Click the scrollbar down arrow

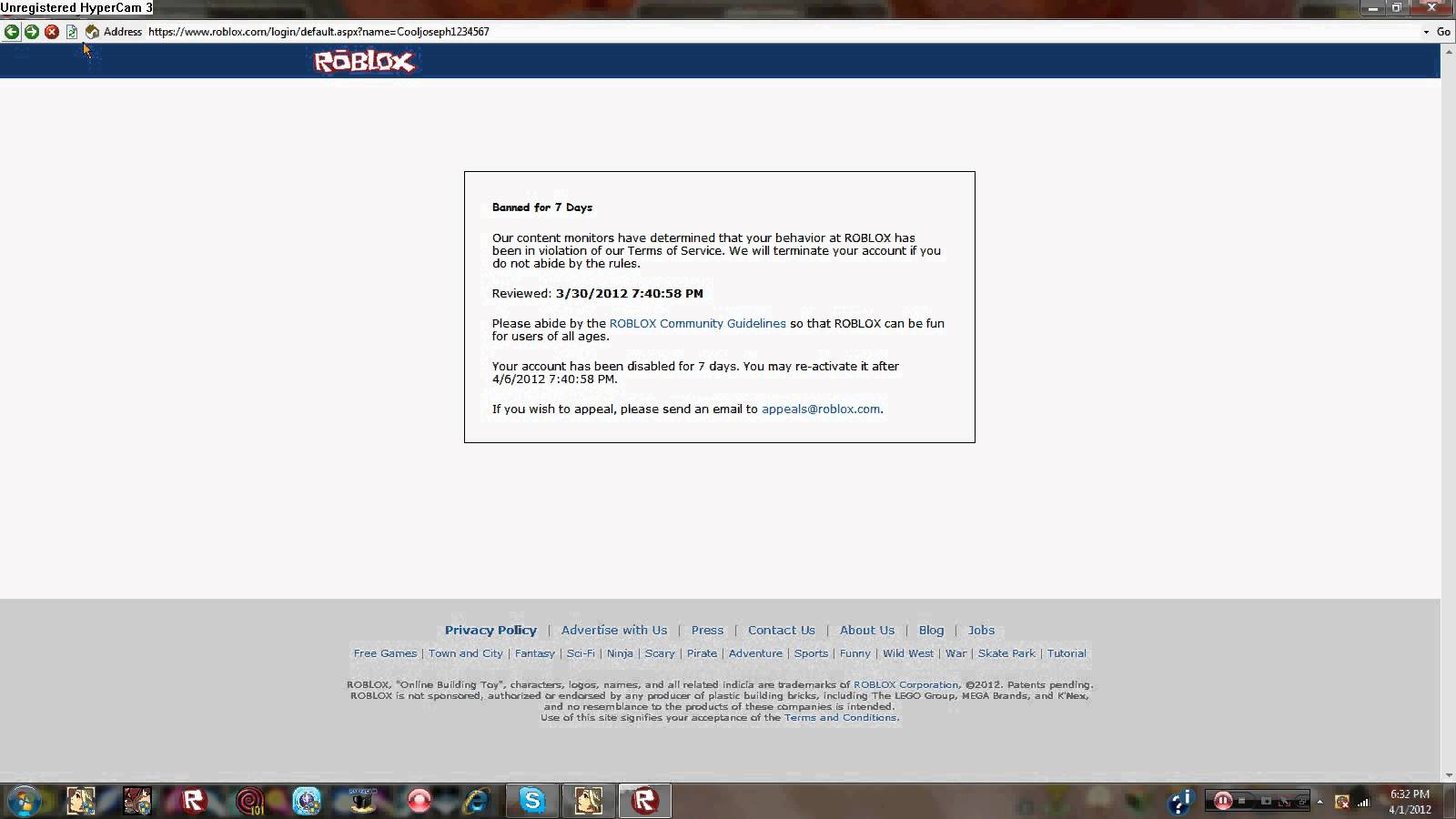[1448, 774]
